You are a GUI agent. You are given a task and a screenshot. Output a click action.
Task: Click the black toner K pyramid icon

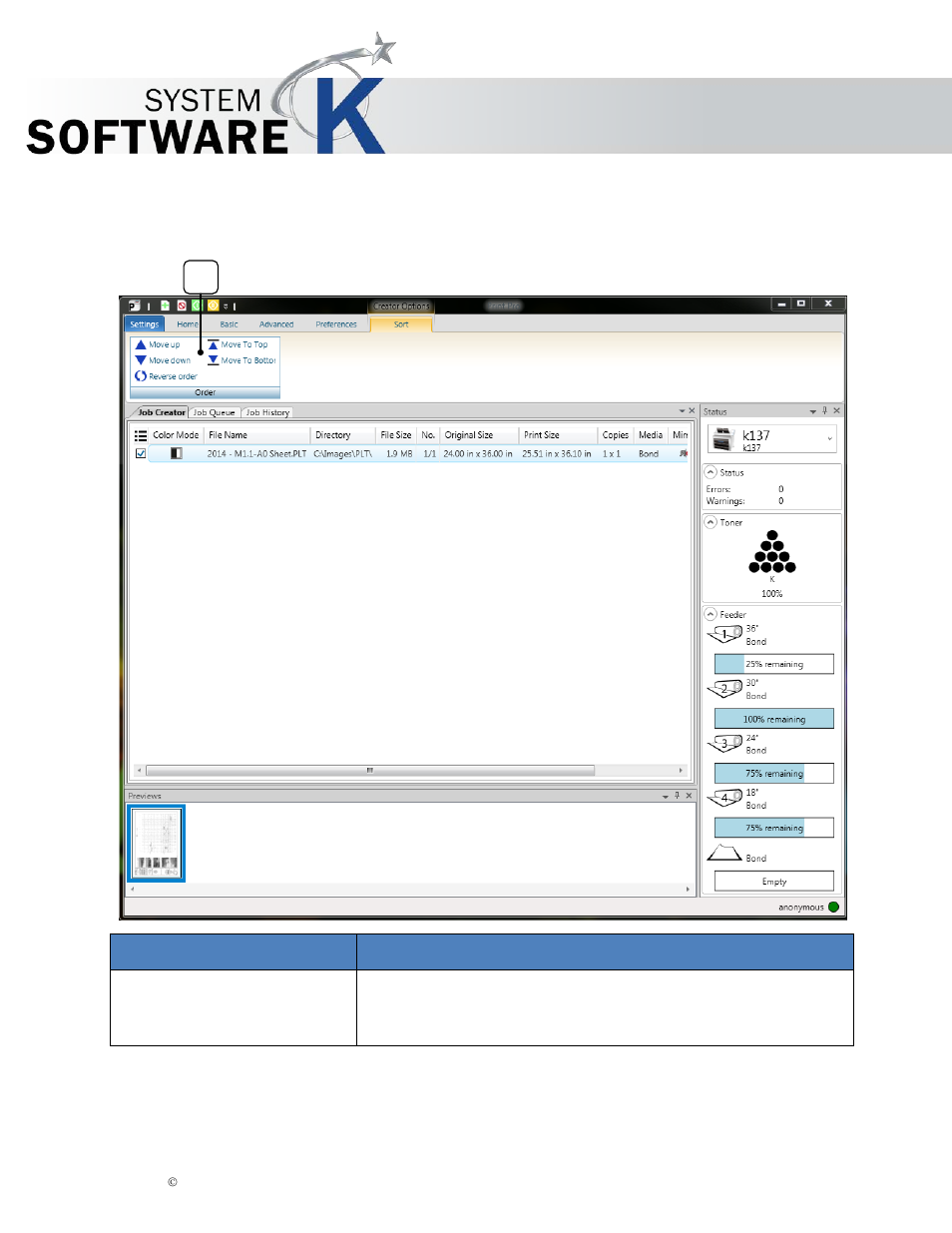point(772,552)
